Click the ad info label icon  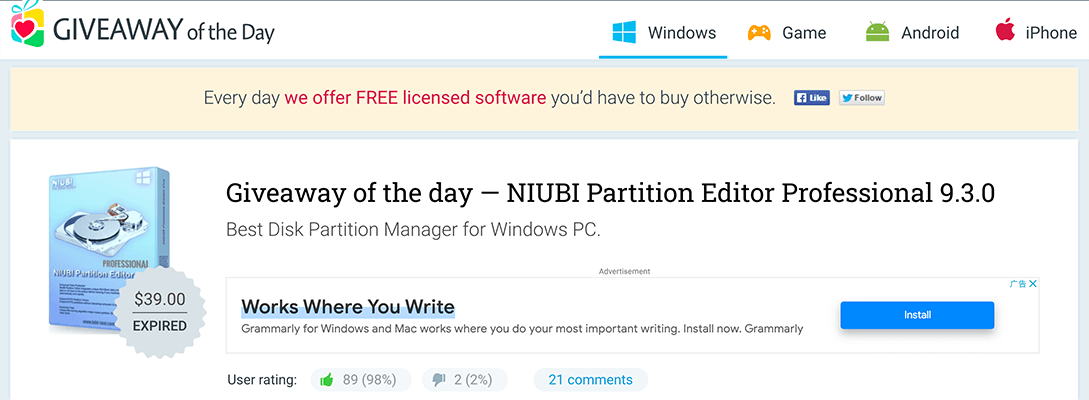click(1018, 285)
